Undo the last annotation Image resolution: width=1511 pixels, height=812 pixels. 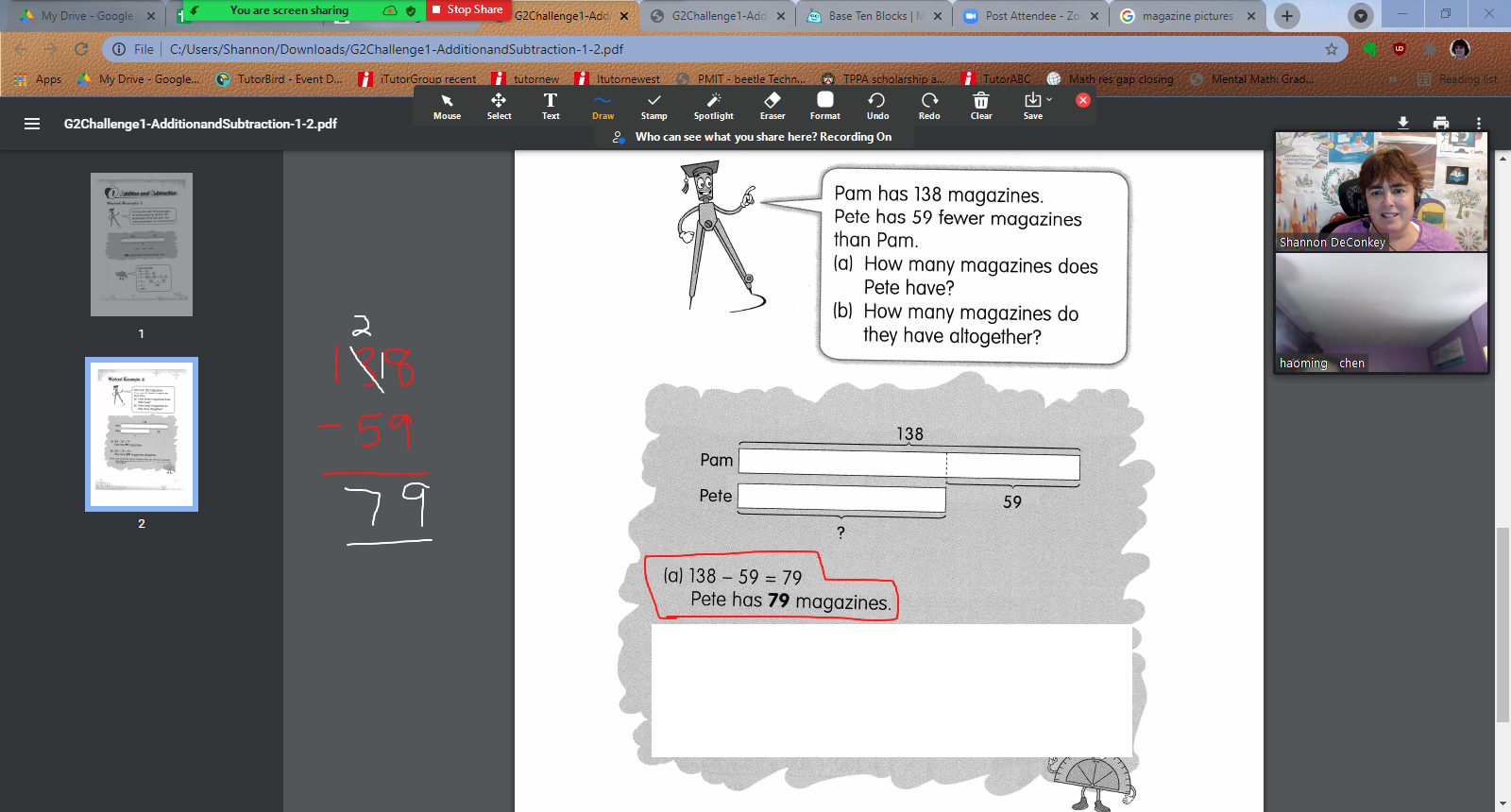877,107
